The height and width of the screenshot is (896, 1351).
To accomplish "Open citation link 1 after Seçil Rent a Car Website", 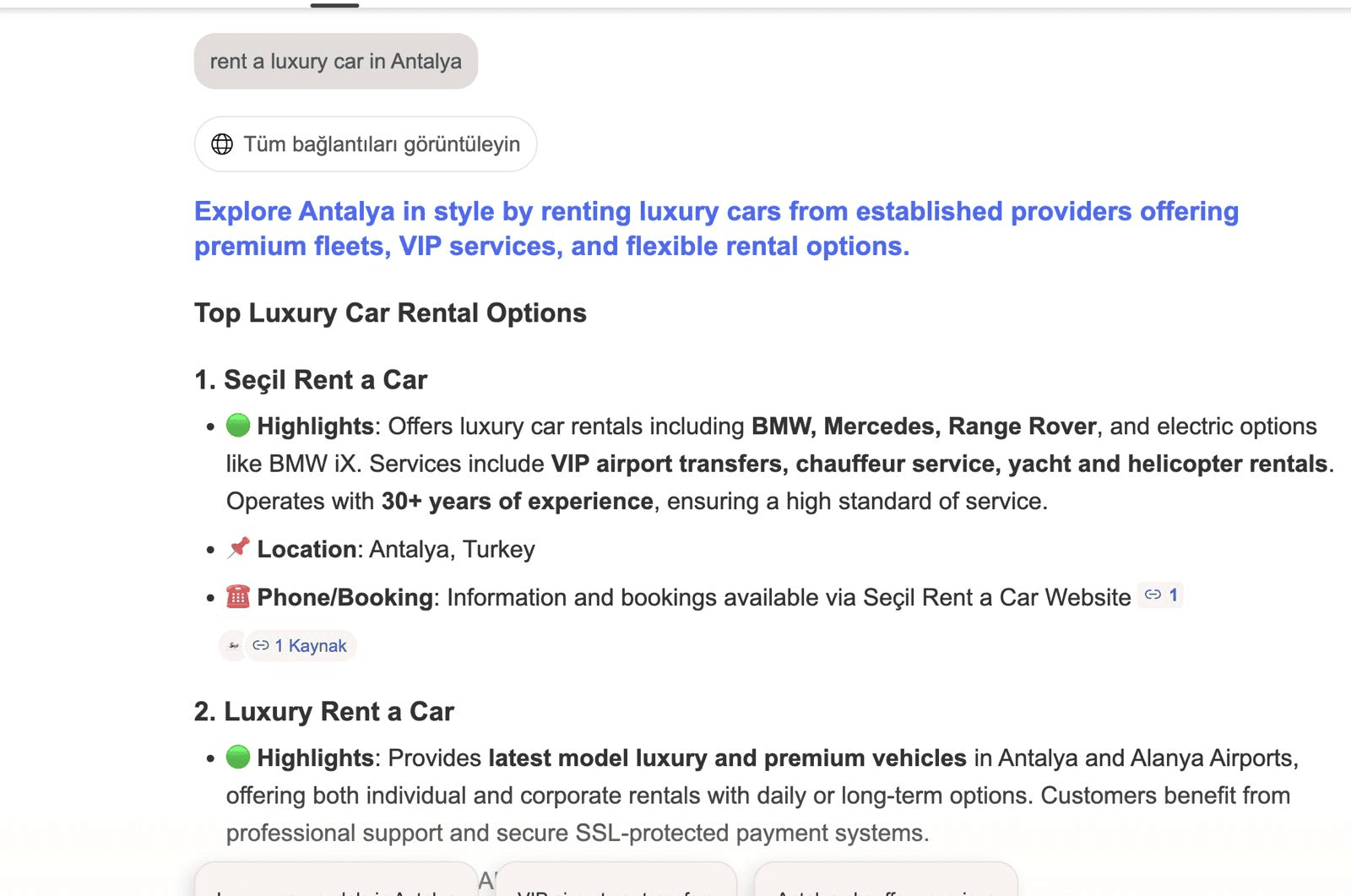I will coord(1161,595).
